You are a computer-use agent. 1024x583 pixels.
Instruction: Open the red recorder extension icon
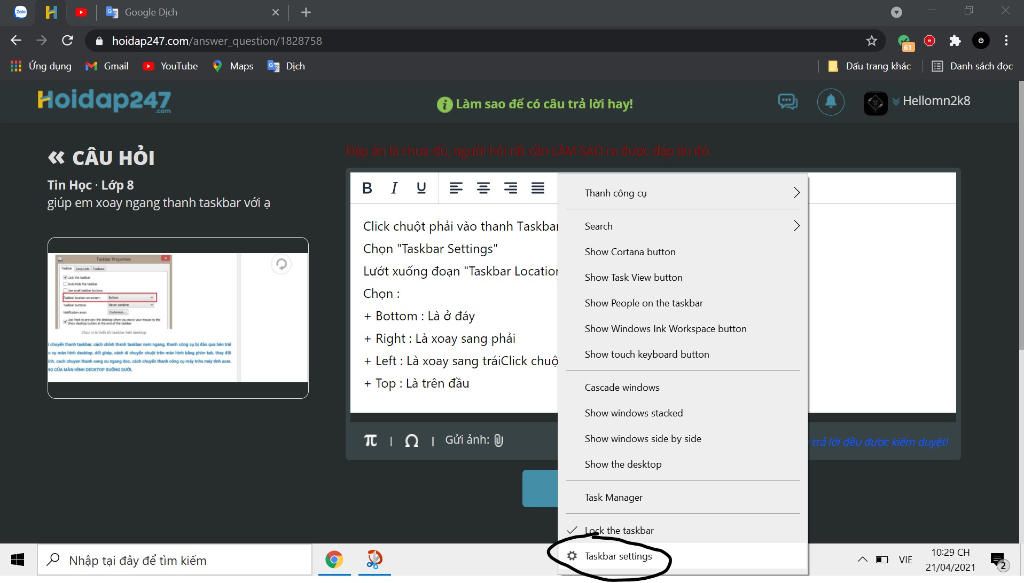click(929, 40)
